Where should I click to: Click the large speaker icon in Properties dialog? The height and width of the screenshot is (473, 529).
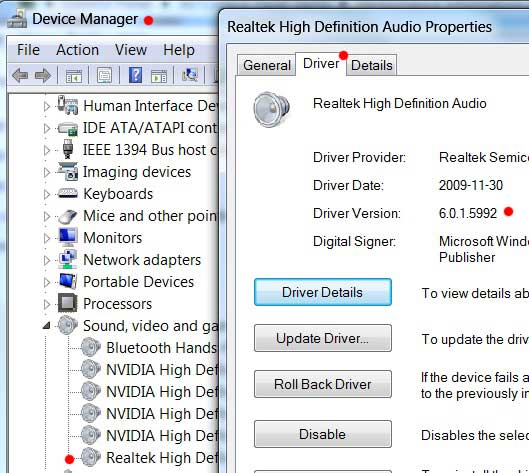click(272, 110)
